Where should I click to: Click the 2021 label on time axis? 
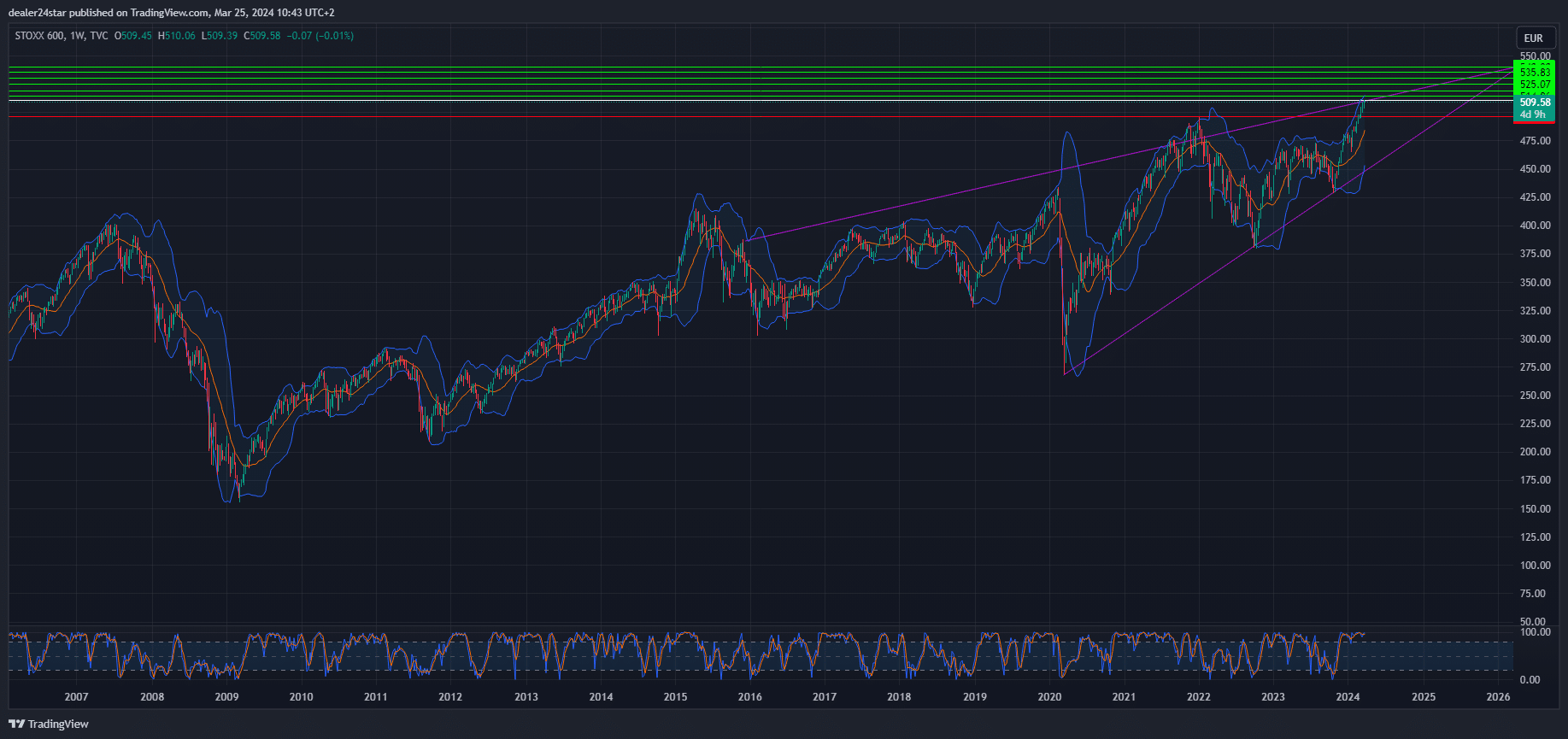pyautogui.click(x=1124, y=697)
